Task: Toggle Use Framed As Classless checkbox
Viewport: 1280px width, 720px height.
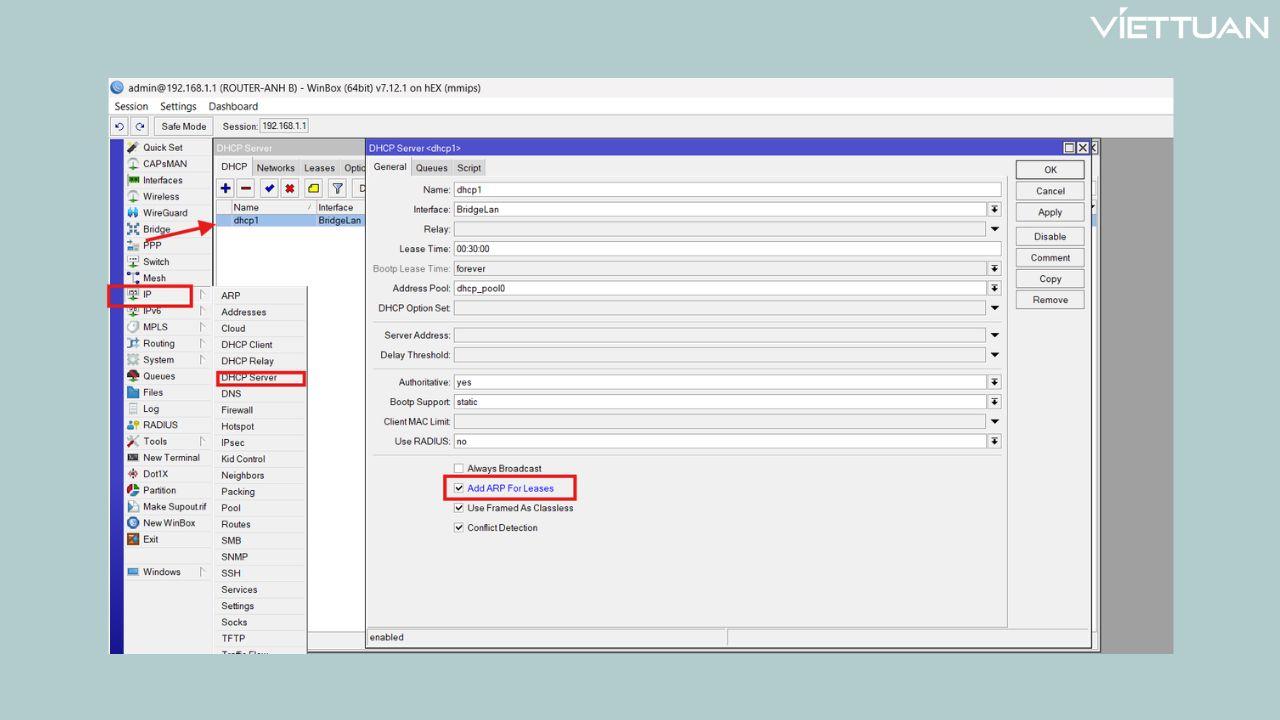Action: [x=459, y=508]
